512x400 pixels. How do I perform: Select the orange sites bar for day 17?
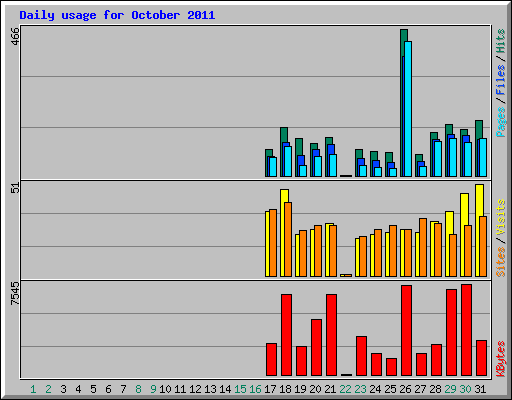273,243
